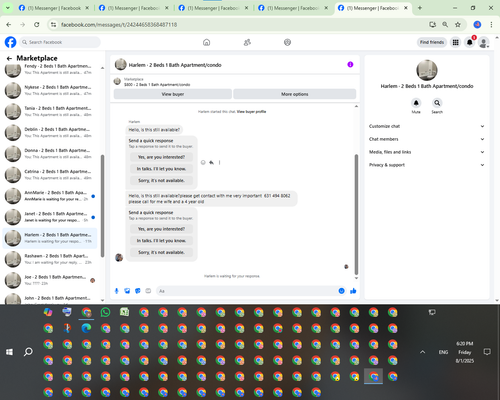This screenshot has width=500, height=400.
Task: Open the Facebook account avatar menu
Action: [484, 42]
